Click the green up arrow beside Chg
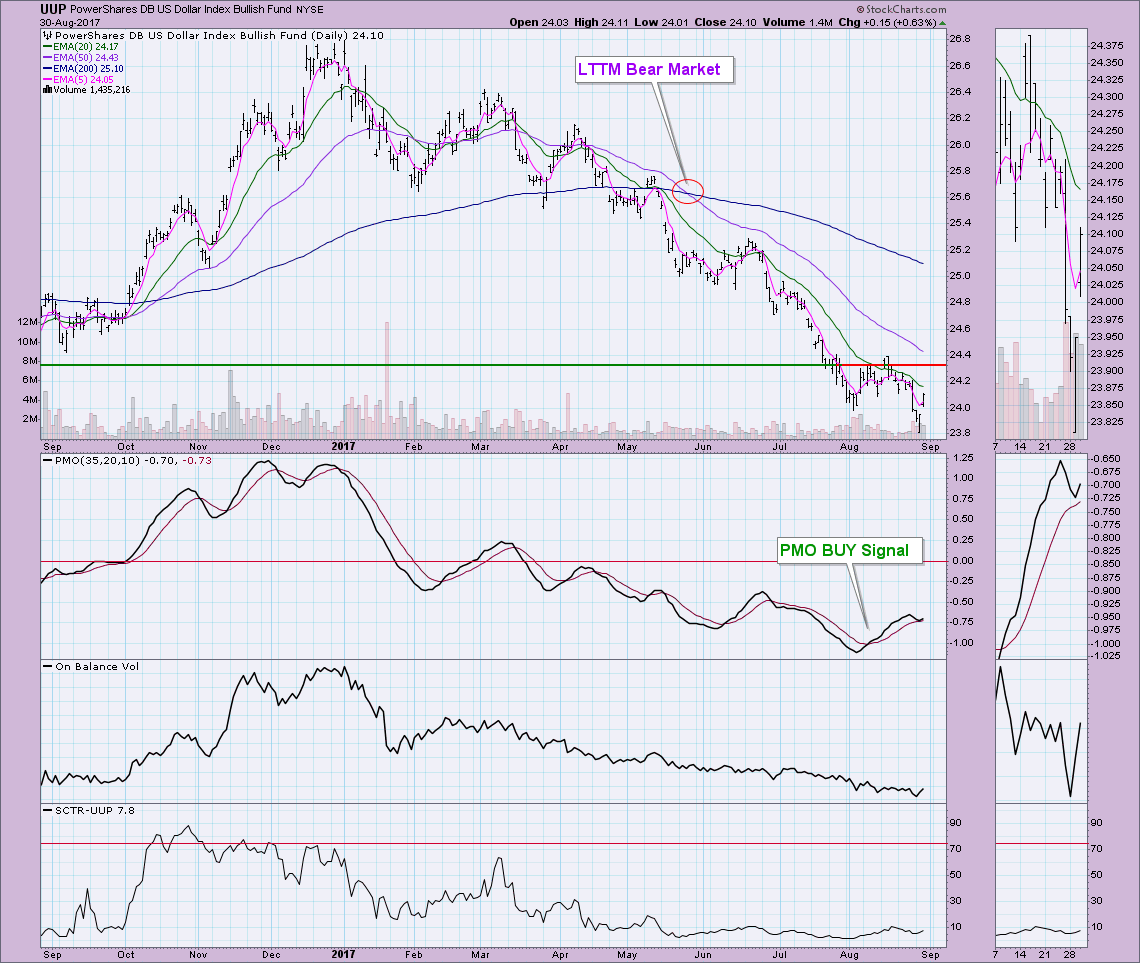Viewport: 1140px width, 963px height. pos(944,22)
